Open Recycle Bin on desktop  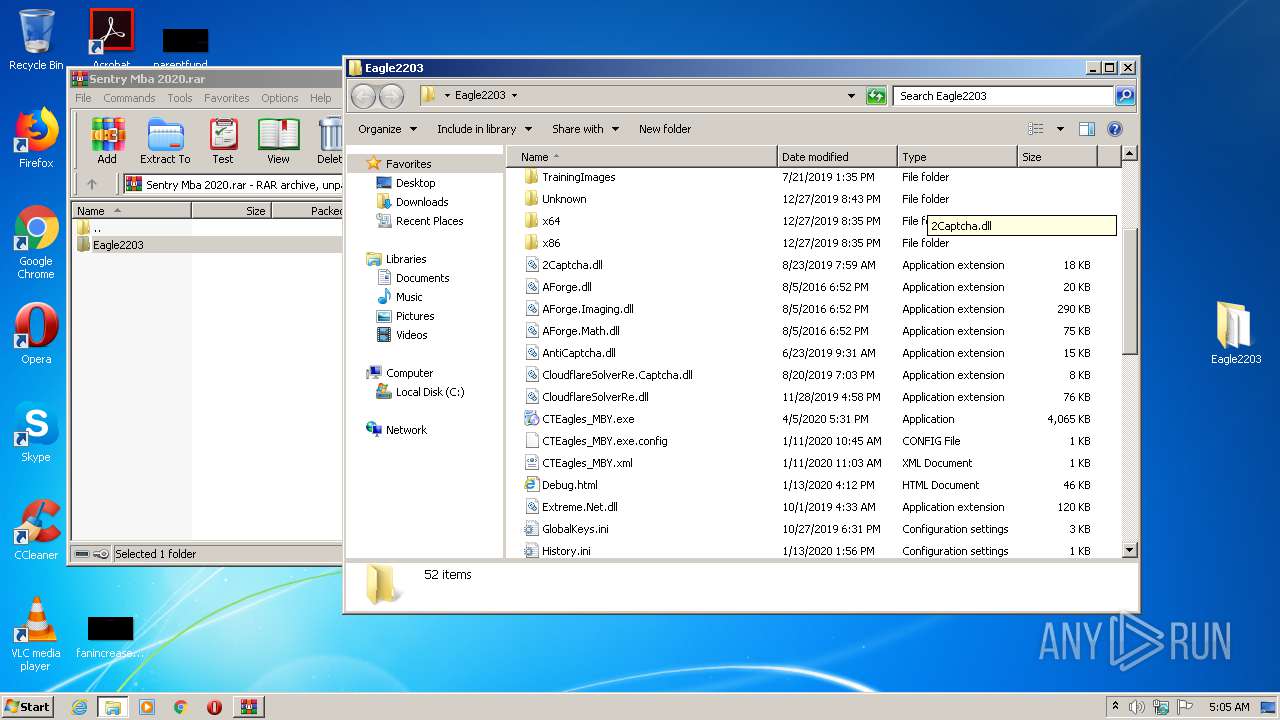pyautogui.click(x=36, y=40)
